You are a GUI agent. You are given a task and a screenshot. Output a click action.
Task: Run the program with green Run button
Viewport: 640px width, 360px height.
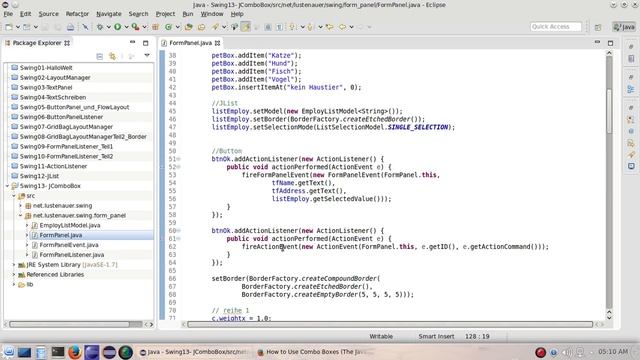118,27
